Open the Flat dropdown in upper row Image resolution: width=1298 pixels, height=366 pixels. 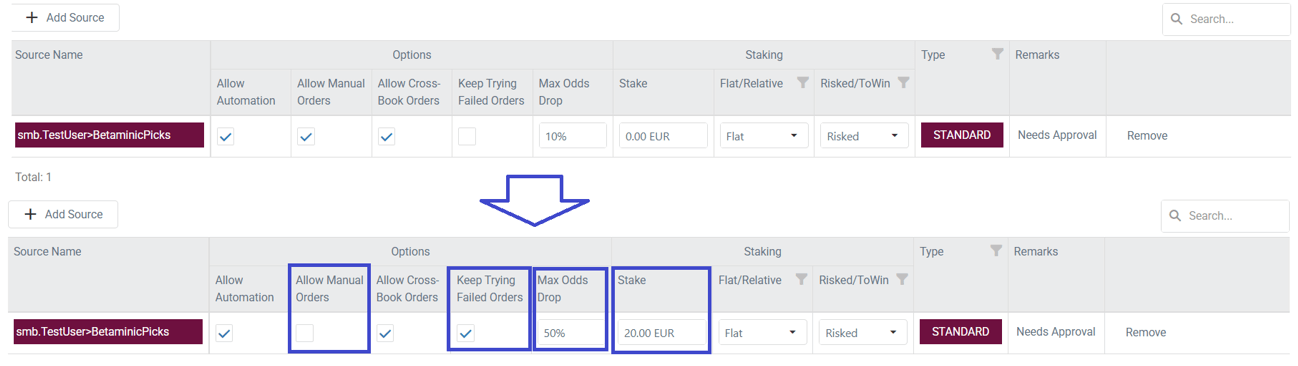point(764,136)
